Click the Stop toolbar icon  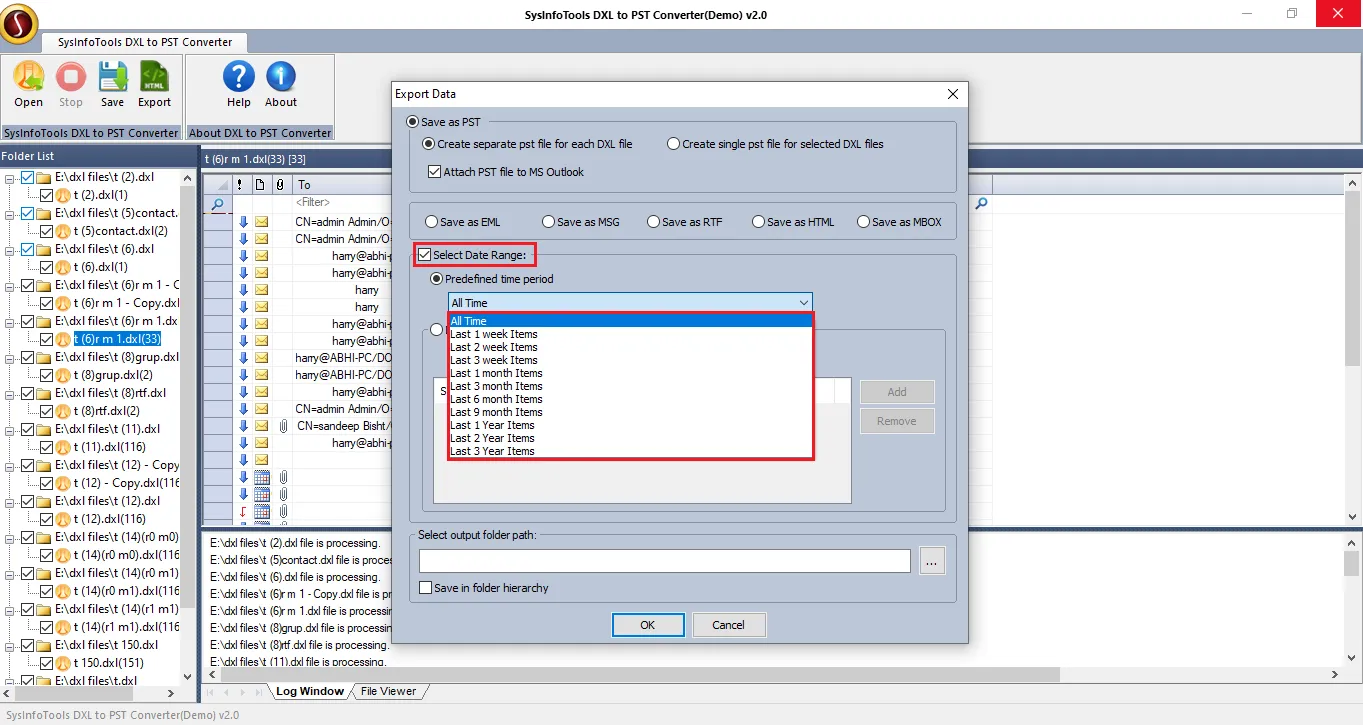[71, 84]
